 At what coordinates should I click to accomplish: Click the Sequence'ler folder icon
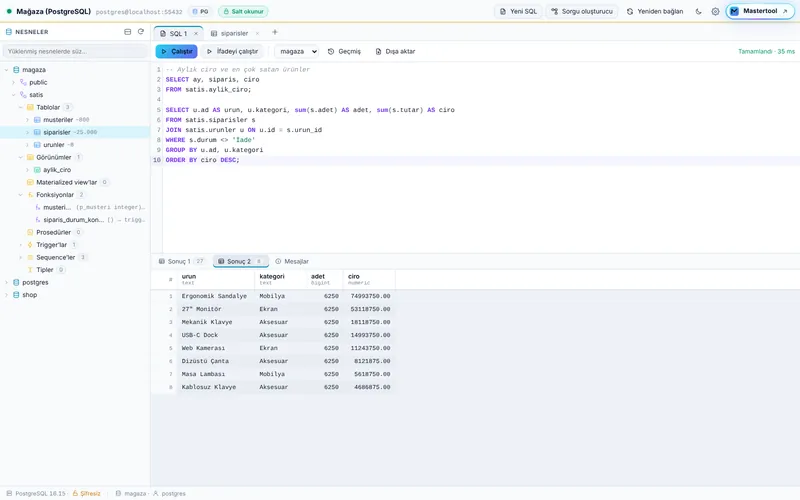pos(30,257)
